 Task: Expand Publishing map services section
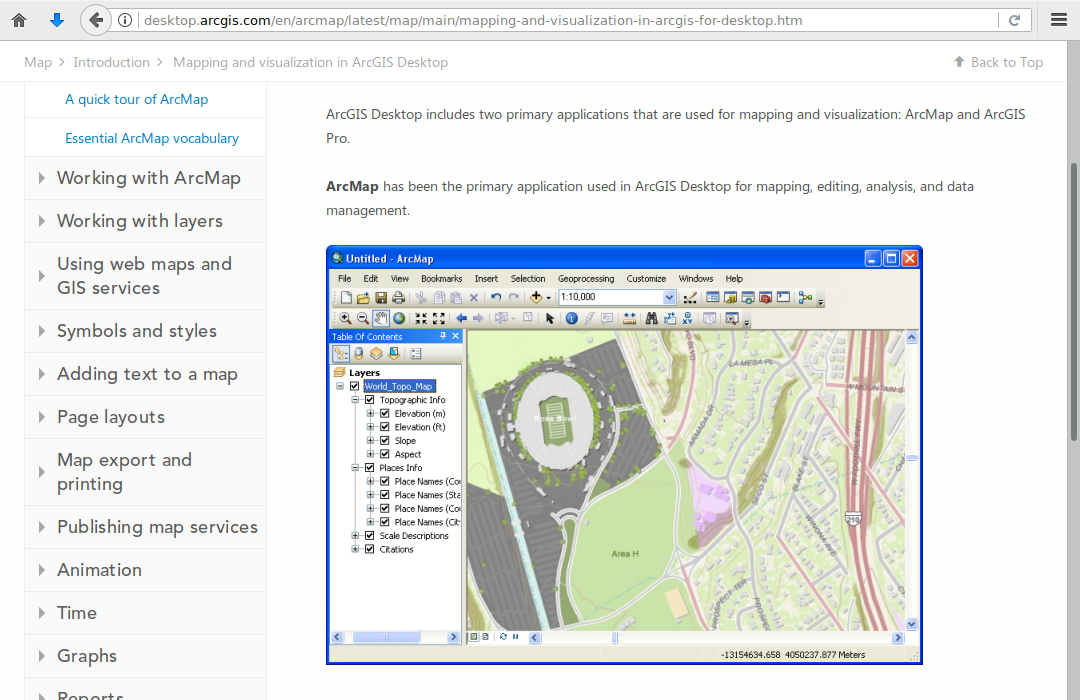pos(145,527)
